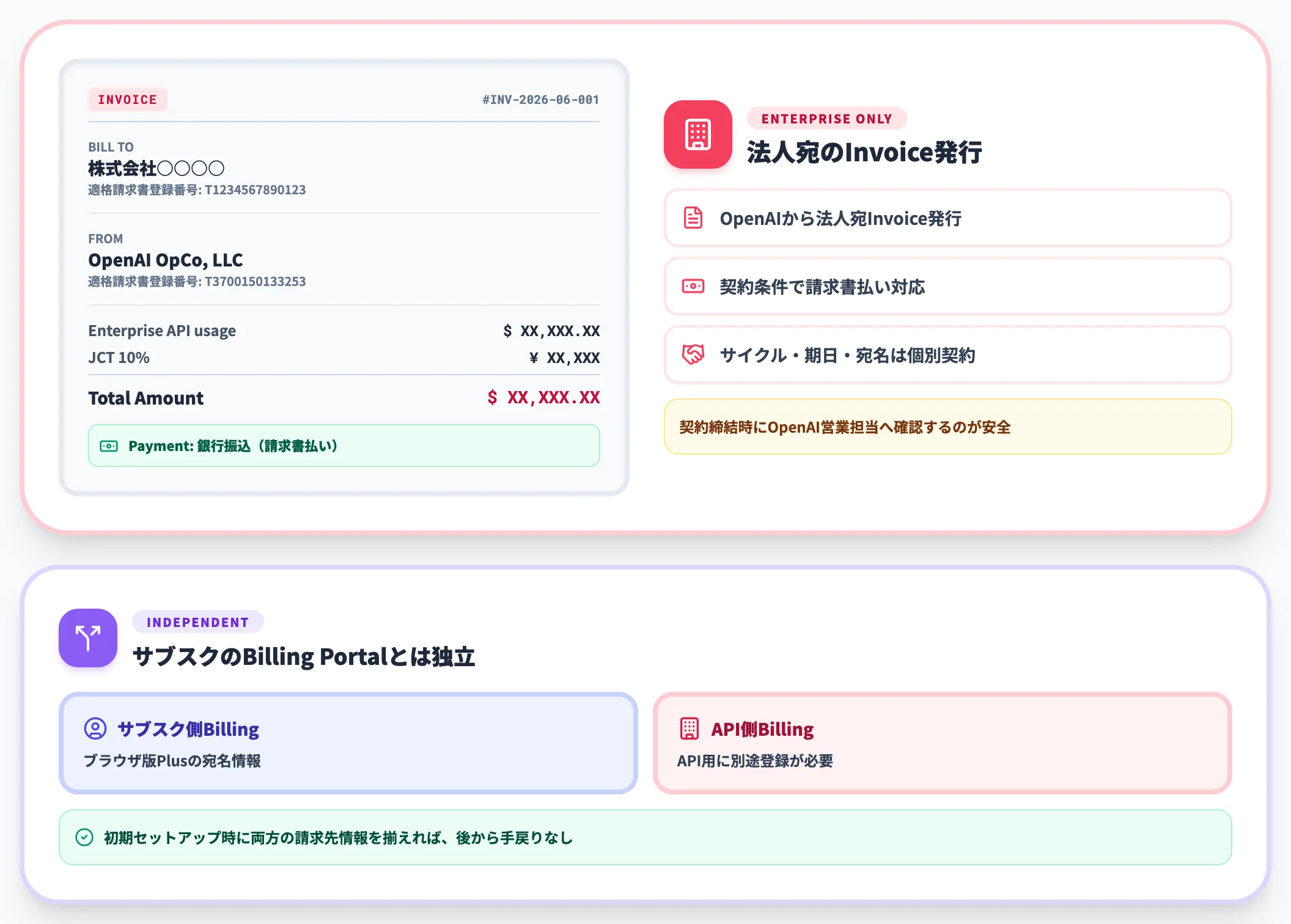This screenshot has width=1291, height=924.
Task: Click the red building icon beside 法人宛のInvoice発行
Action: [x=697, y=134]
